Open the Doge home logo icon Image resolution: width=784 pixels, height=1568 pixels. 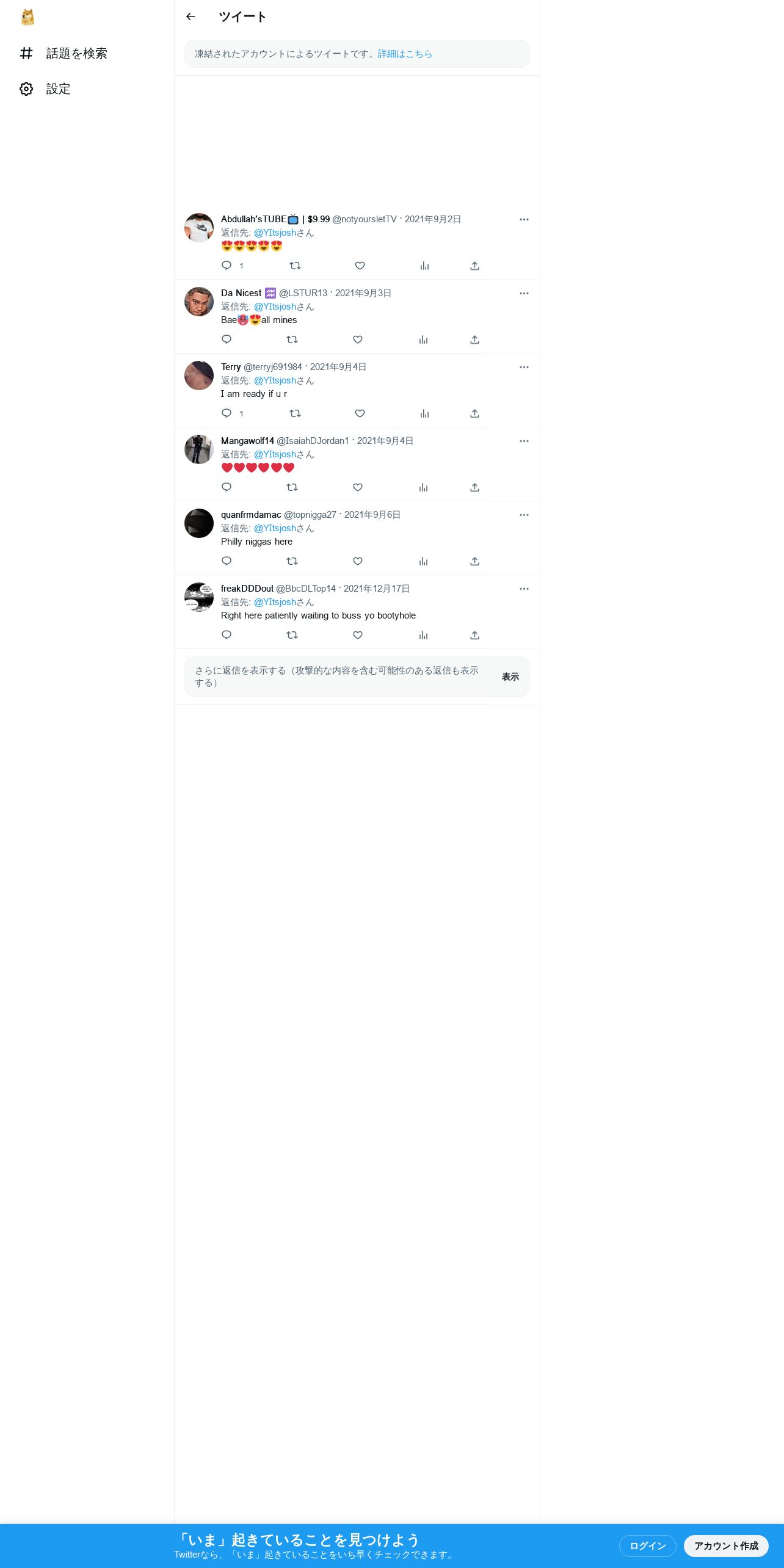coord(27,17)
